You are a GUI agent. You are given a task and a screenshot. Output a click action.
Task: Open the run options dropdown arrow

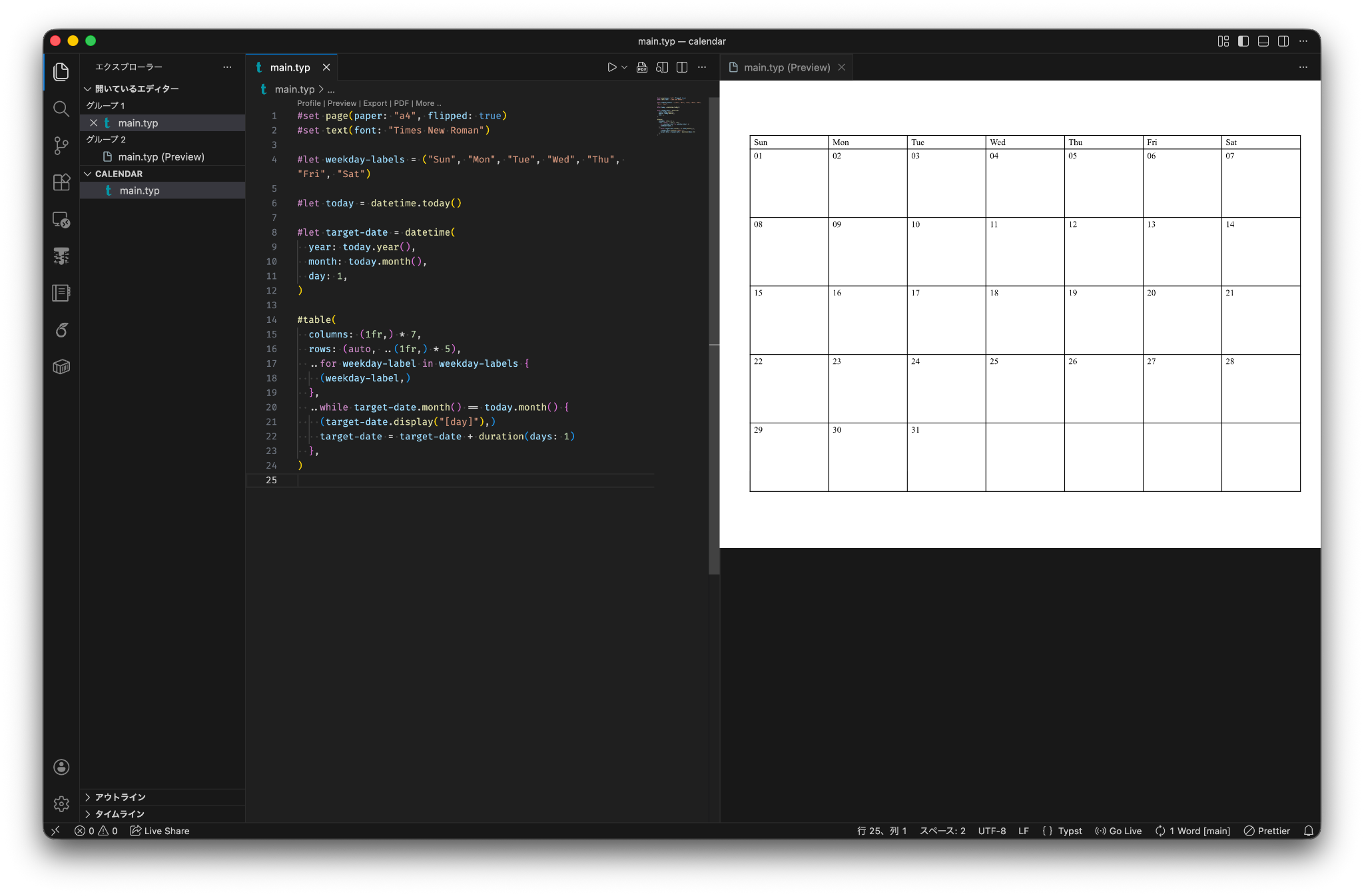pos(625,67)
